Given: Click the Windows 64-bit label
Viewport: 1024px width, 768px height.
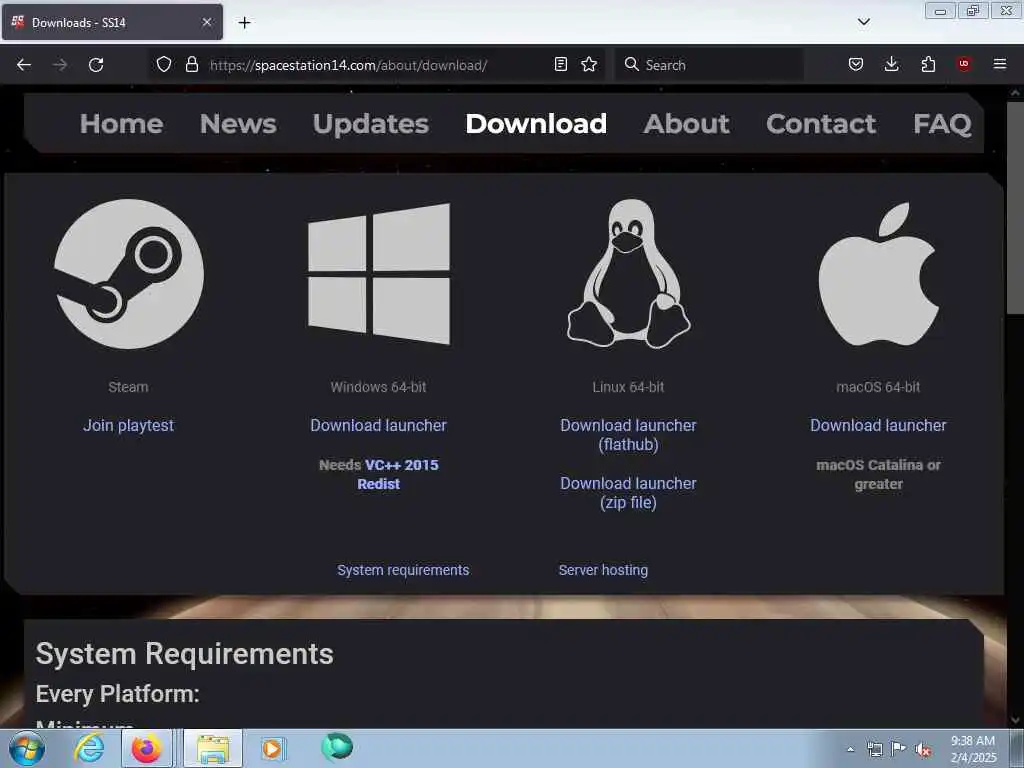Looking at the screenshot, I should (x=379, y=387).
